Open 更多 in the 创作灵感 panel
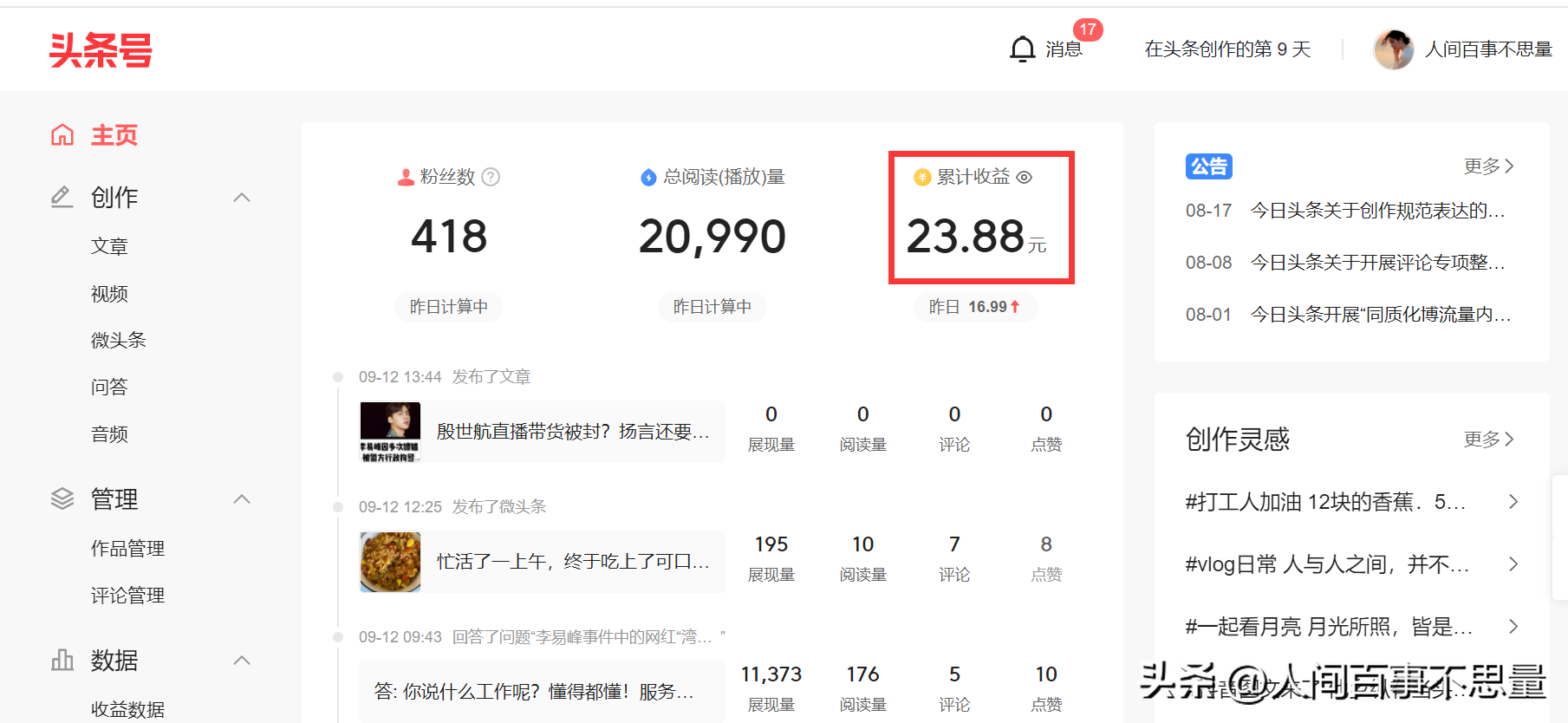The image size is (1568, 723). (x=1489, y=439)
